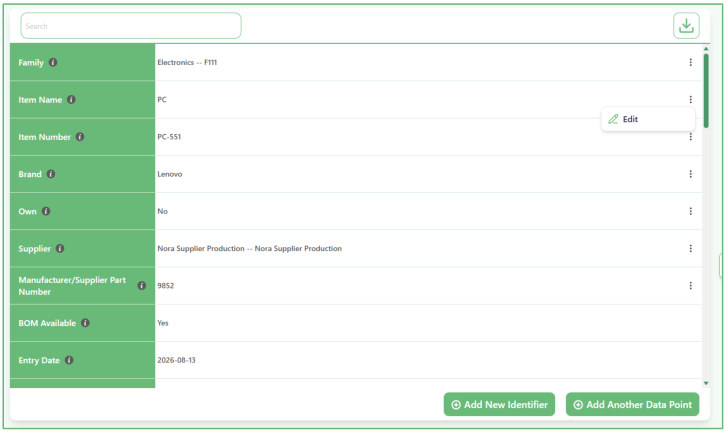Click the 'Brand' field label

click(30, 174)
